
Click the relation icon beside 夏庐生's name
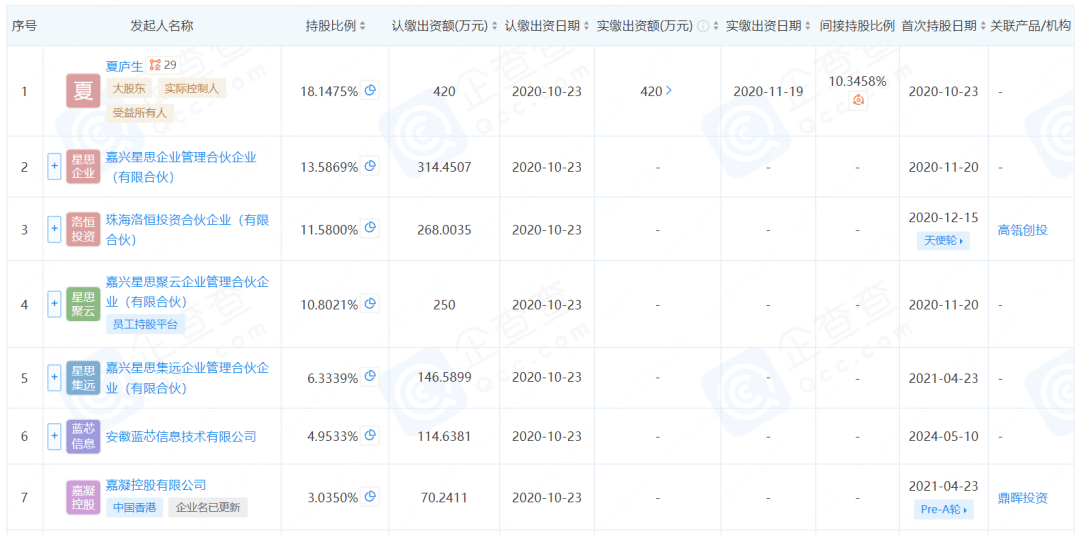point(155,66)
